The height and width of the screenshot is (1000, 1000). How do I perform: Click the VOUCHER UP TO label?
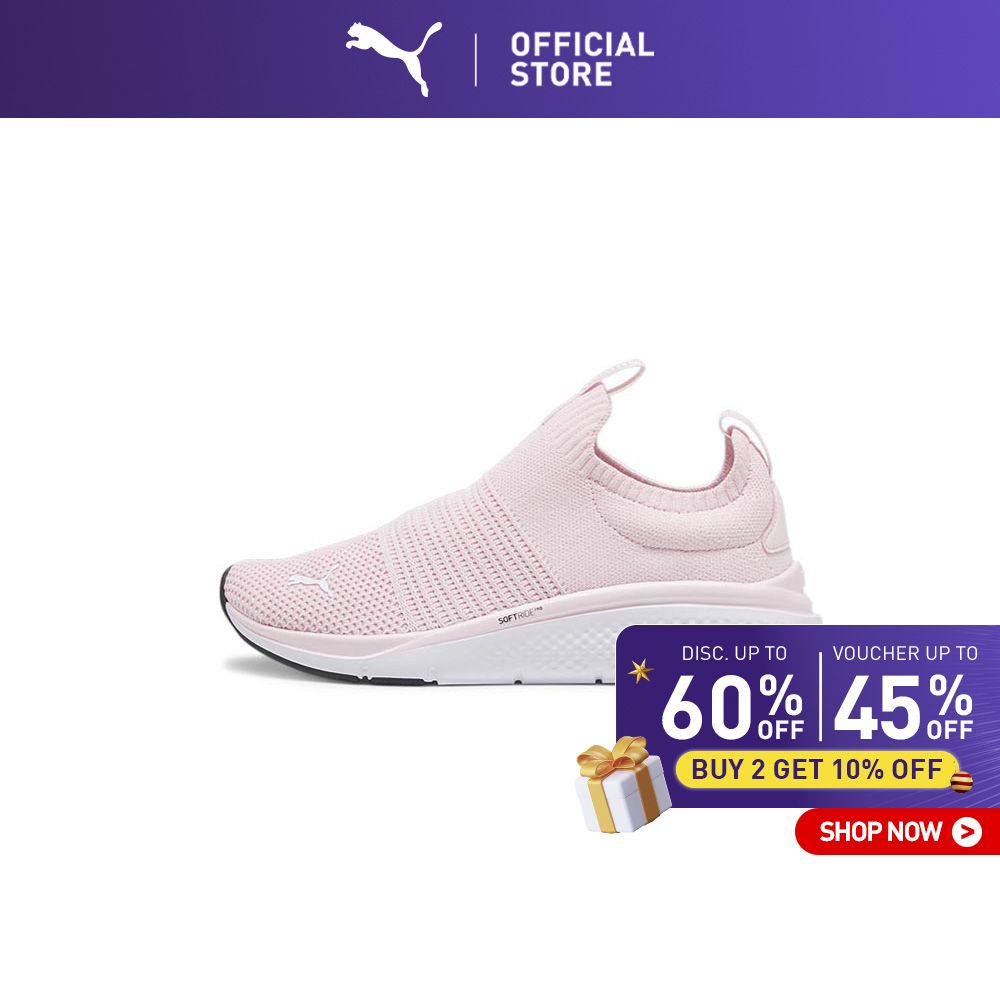pos(905,653)
